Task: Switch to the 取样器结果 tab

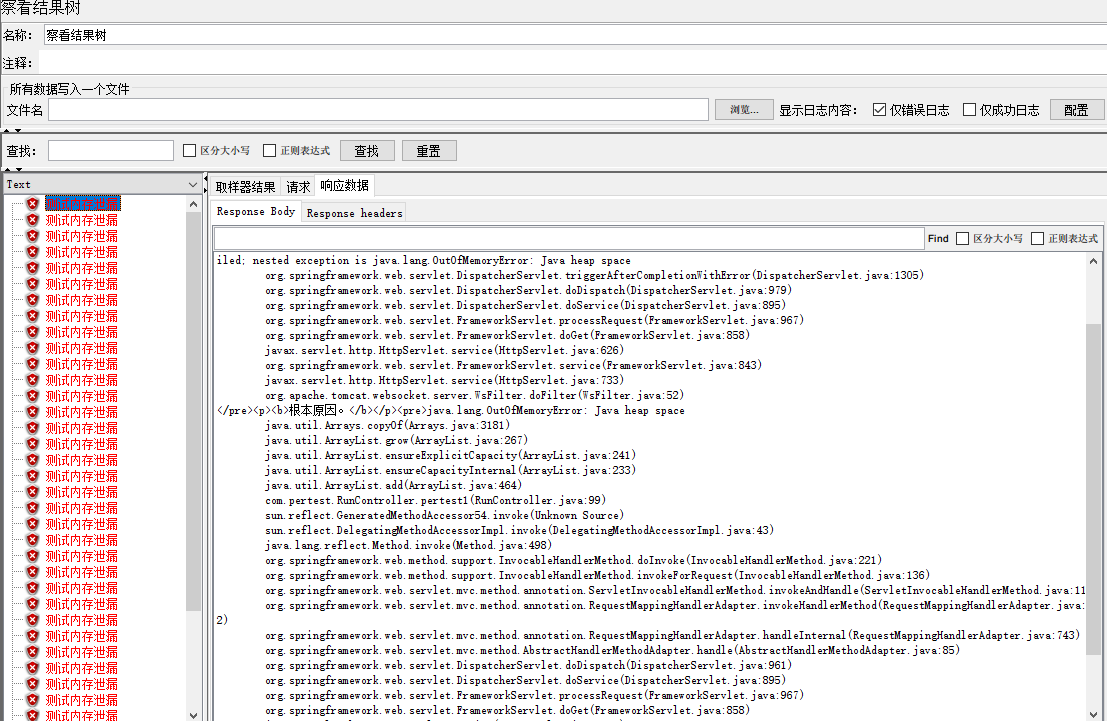Action: click(245, 187)
